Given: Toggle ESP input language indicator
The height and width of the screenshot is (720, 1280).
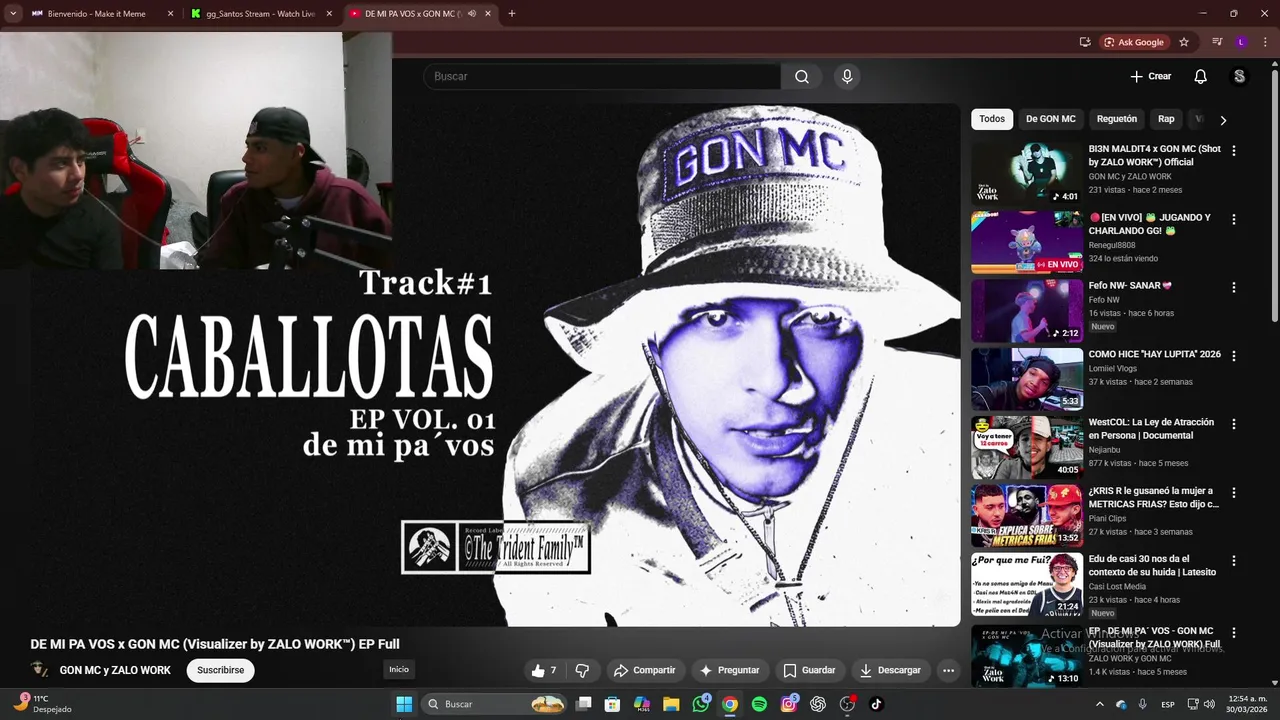Looking at the screenshot, I should 1168,704.
